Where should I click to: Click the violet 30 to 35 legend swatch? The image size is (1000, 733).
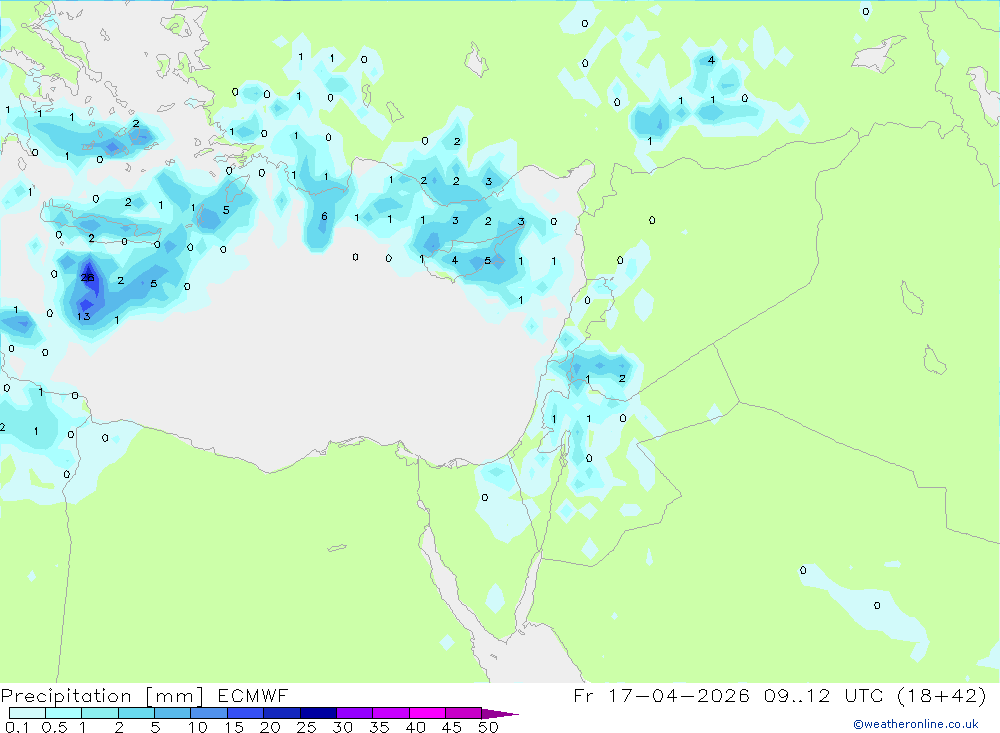(x=354, y=713)
